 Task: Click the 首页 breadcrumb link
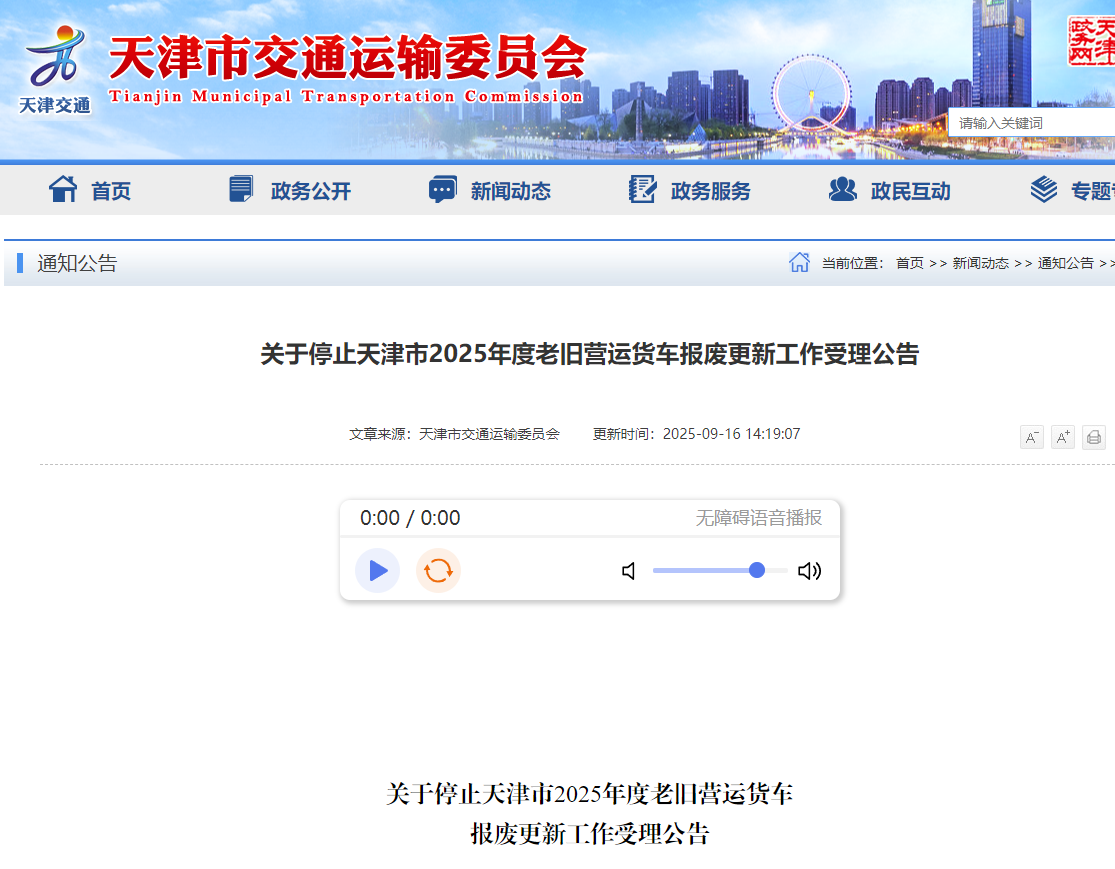pyautogui.click(x=909, y=263)
